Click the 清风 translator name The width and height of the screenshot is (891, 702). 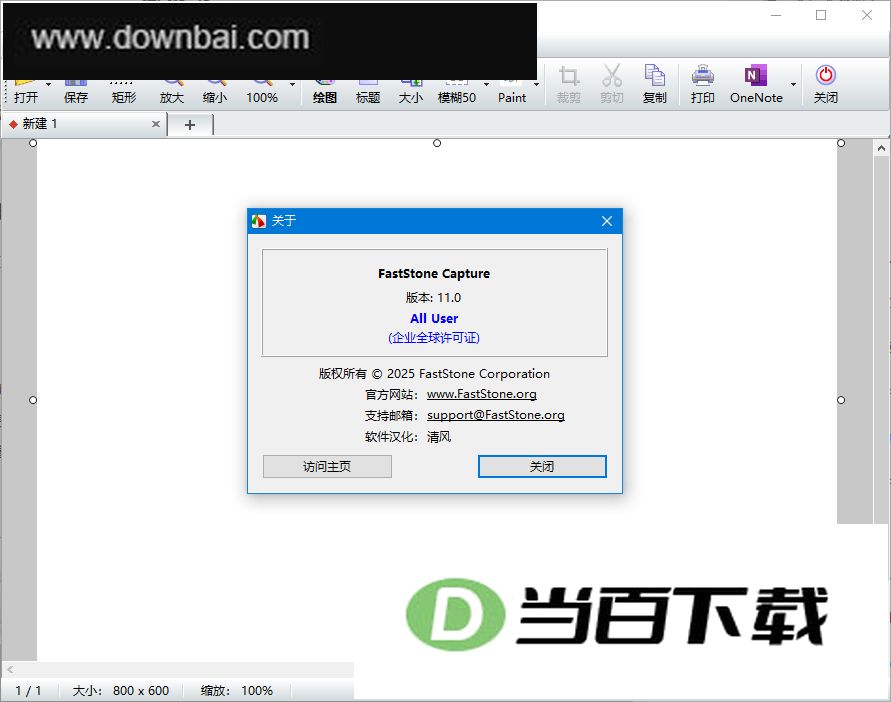(x=439, y=437)
